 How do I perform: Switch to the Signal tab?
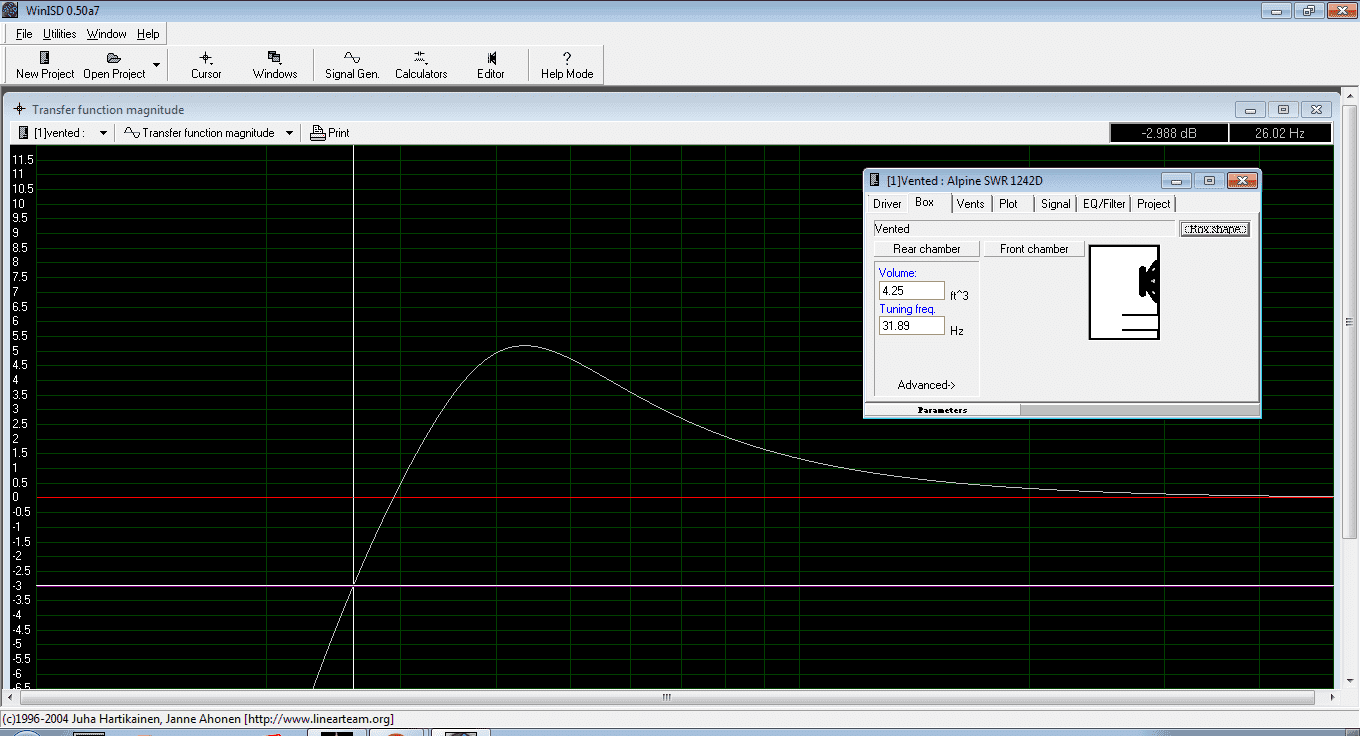click(x=1055, y=204)
